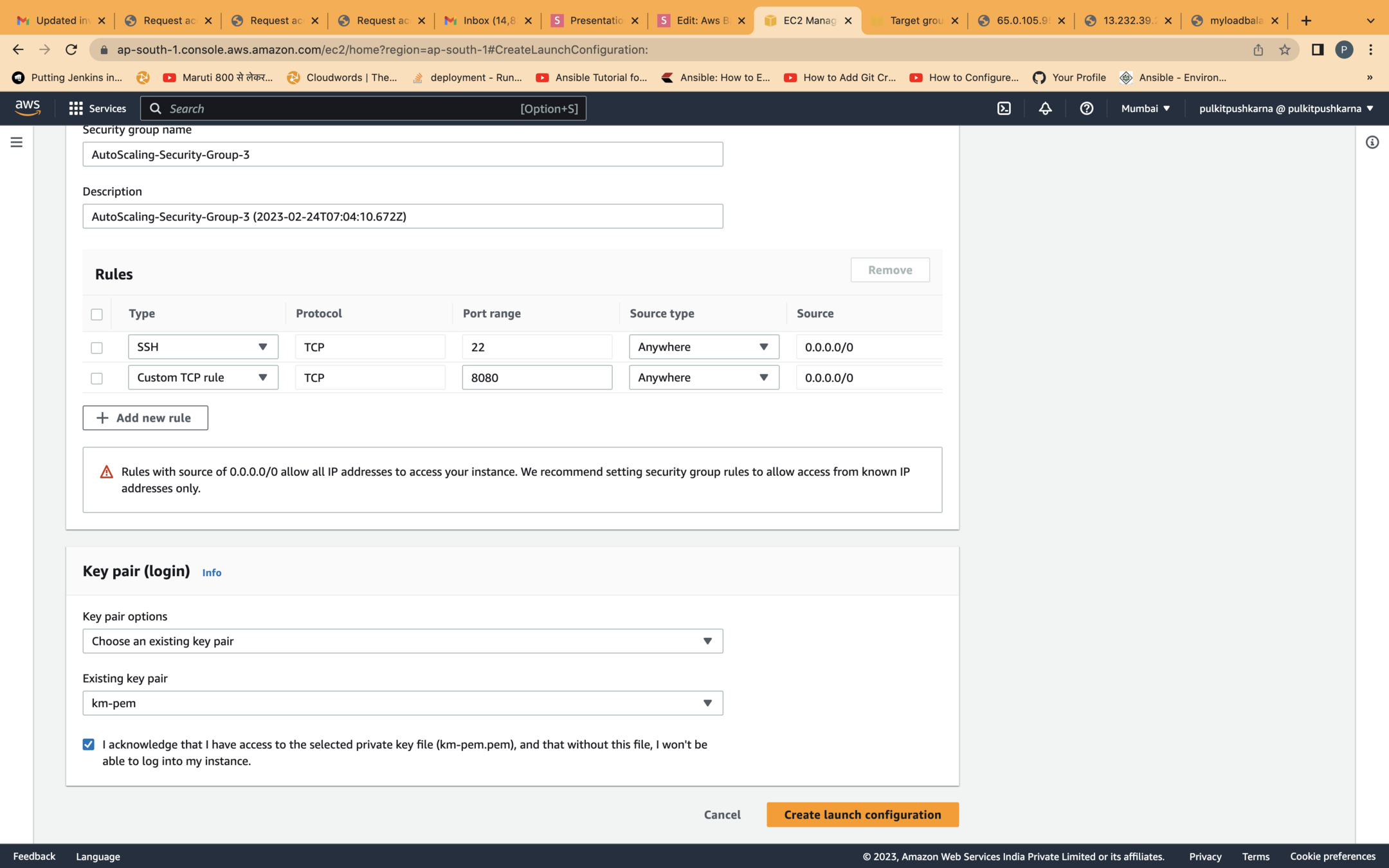The height and width of the screenshot is (868, 1389).
Task: Expand the left hamburger navigation menu
Action: [17, 142]
